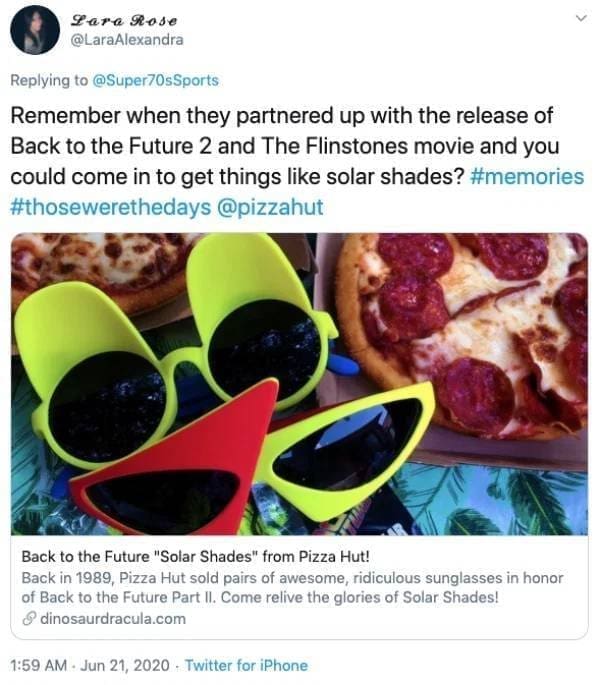Click the Jun 21, 2020 date

point(121,665)
